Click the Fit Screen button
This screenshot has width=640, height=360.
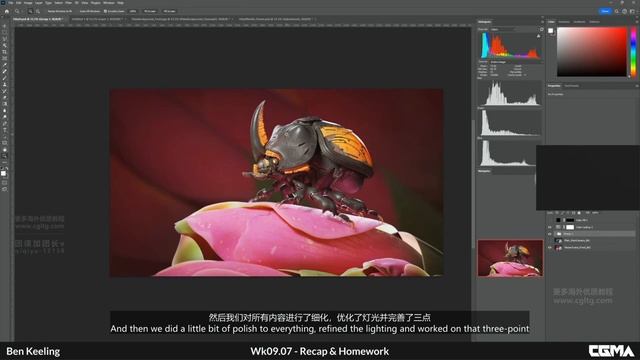150,11
